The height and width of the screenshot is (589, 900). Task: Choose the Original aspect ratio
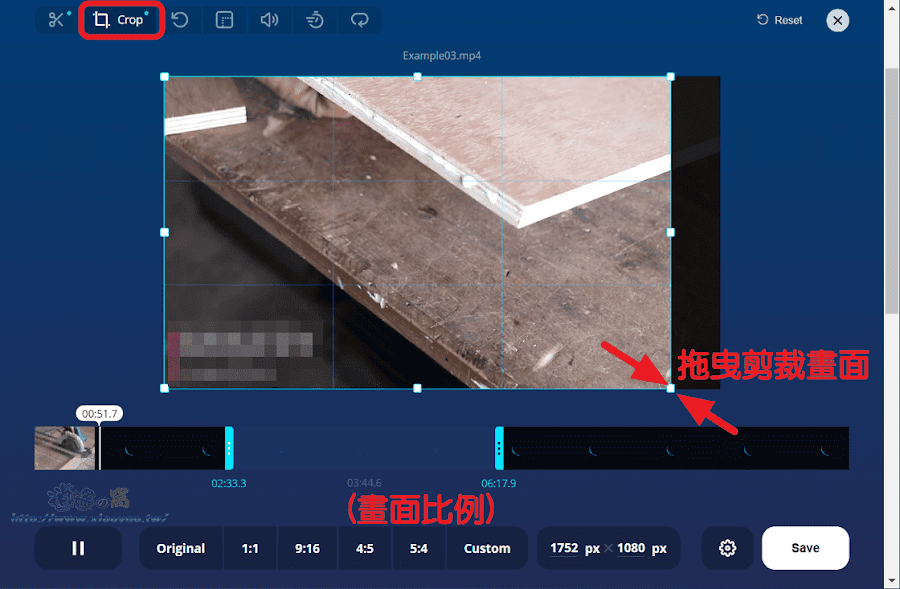click(x=181, y=548)
